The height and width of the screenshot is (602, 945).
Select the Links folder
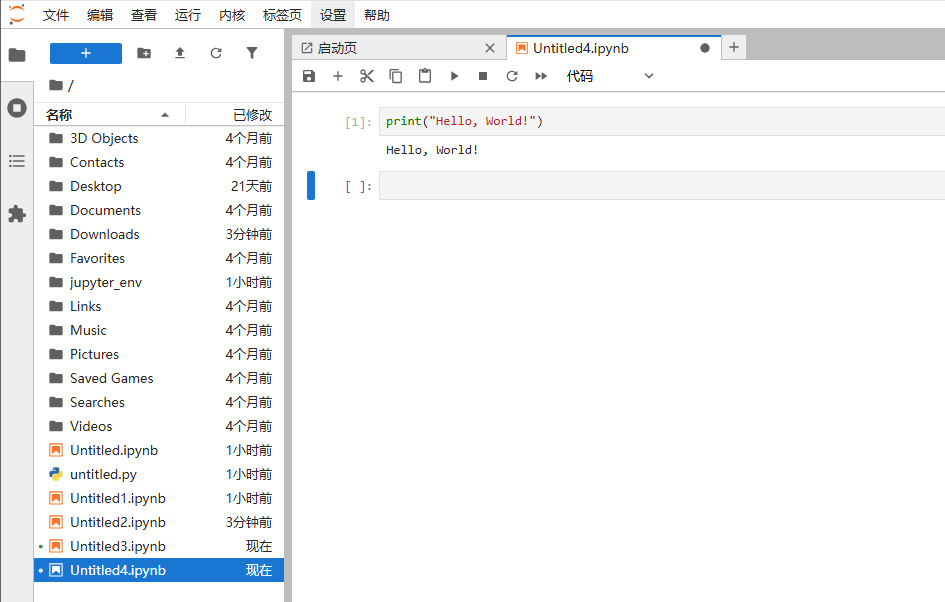[159, 306]
